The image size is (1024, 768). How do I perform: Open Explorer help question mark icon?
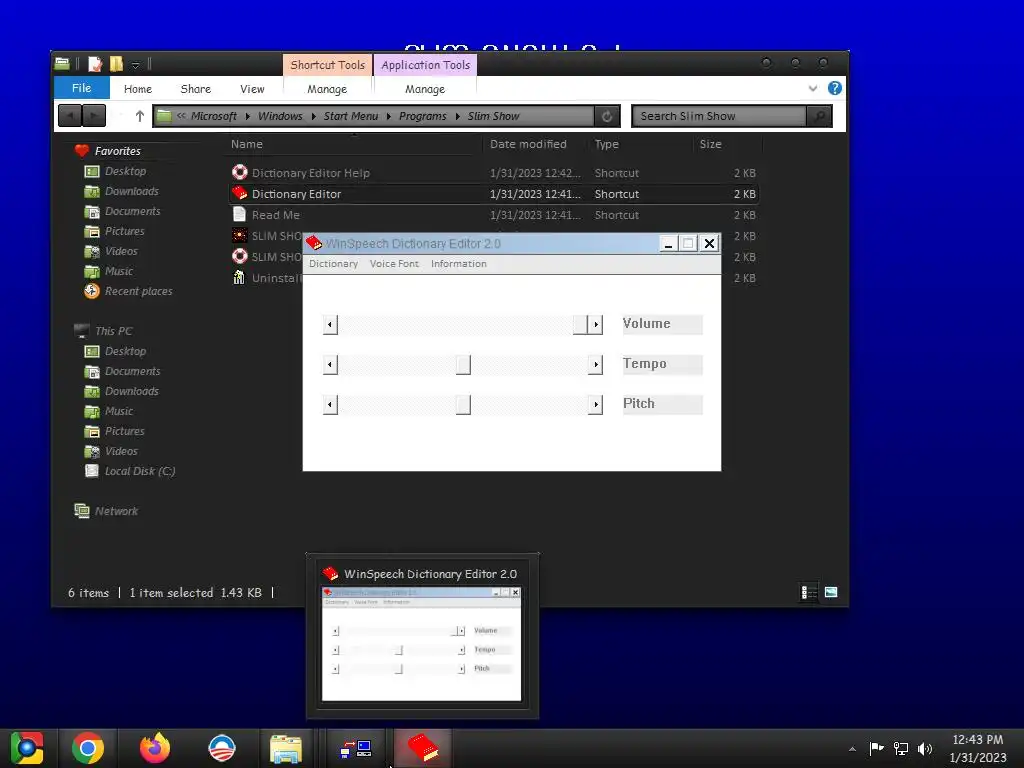point(835,88)
